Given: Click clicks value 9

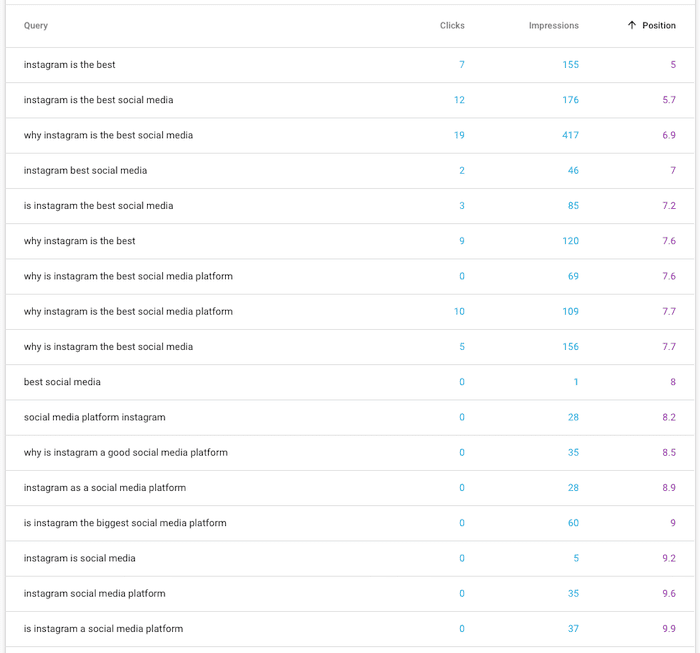Looking at the screenshot, I should pos(462,241).
